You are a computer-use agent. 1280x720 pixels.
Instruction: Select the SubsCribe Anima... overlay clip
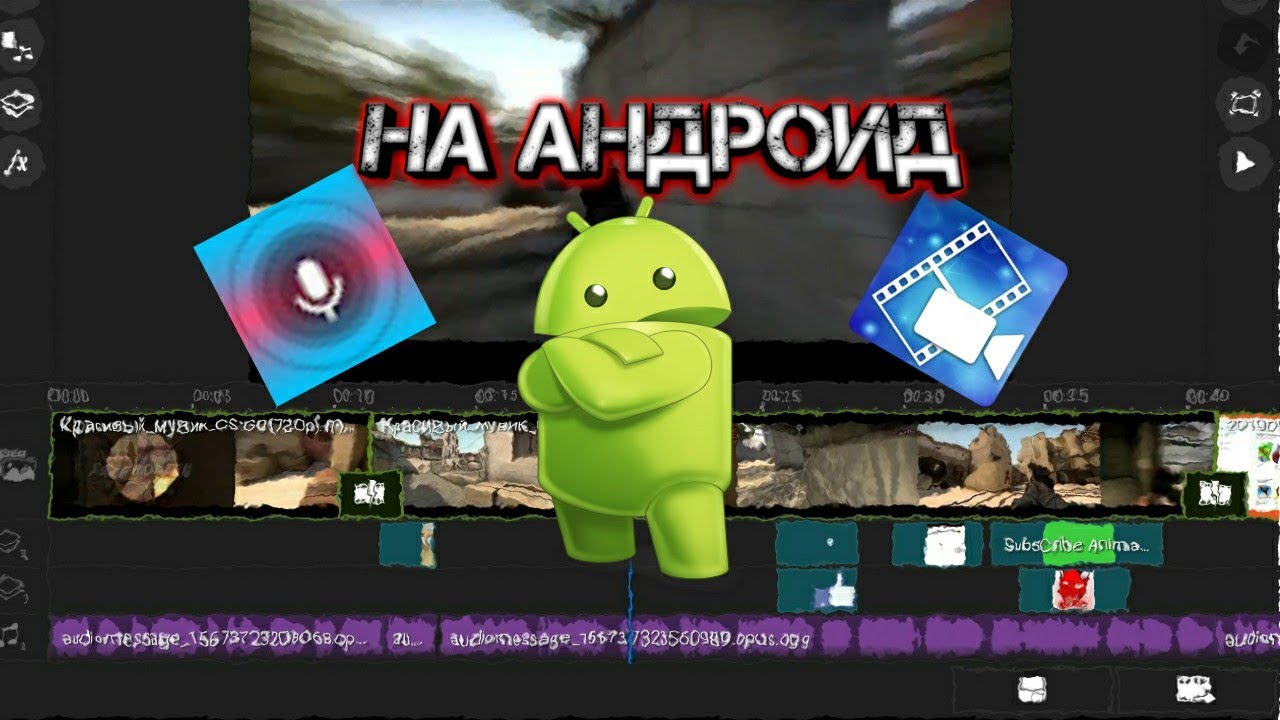1076,545
